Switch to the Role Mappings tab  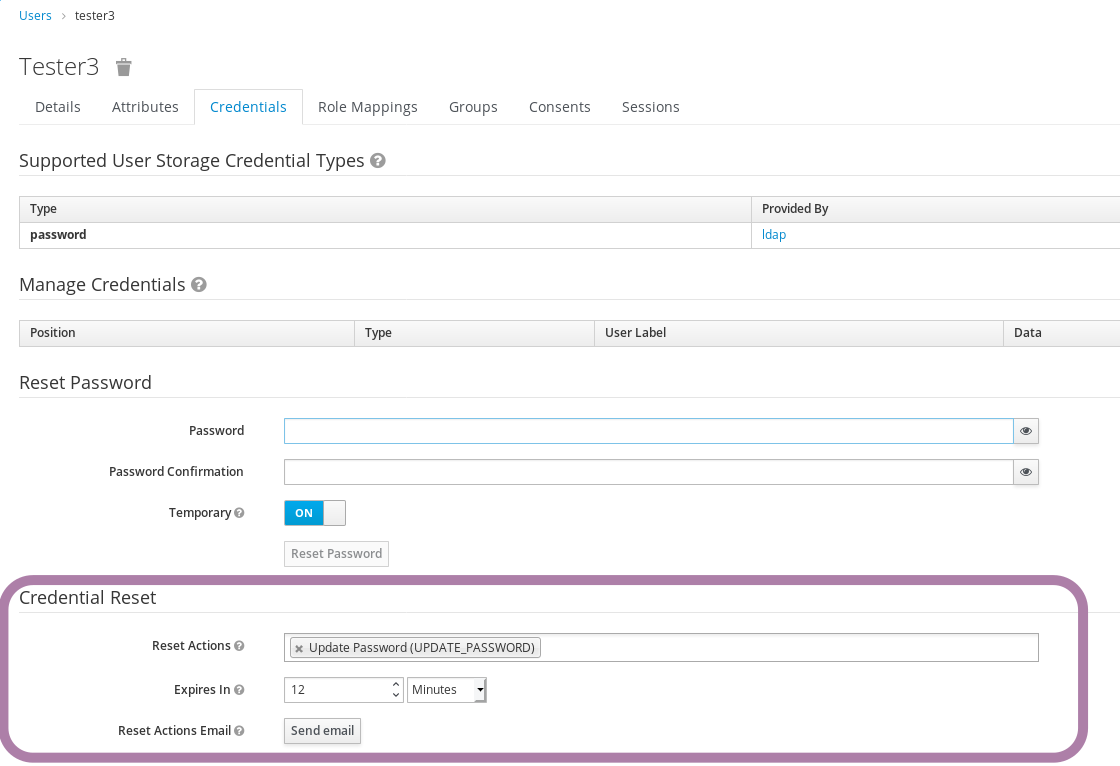pos(368,106)
